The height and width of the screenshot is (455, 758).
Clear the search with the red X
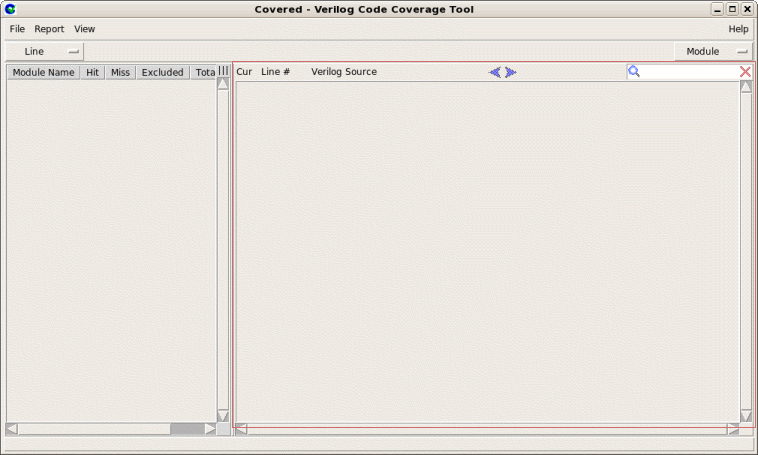(x=745, y=72)
